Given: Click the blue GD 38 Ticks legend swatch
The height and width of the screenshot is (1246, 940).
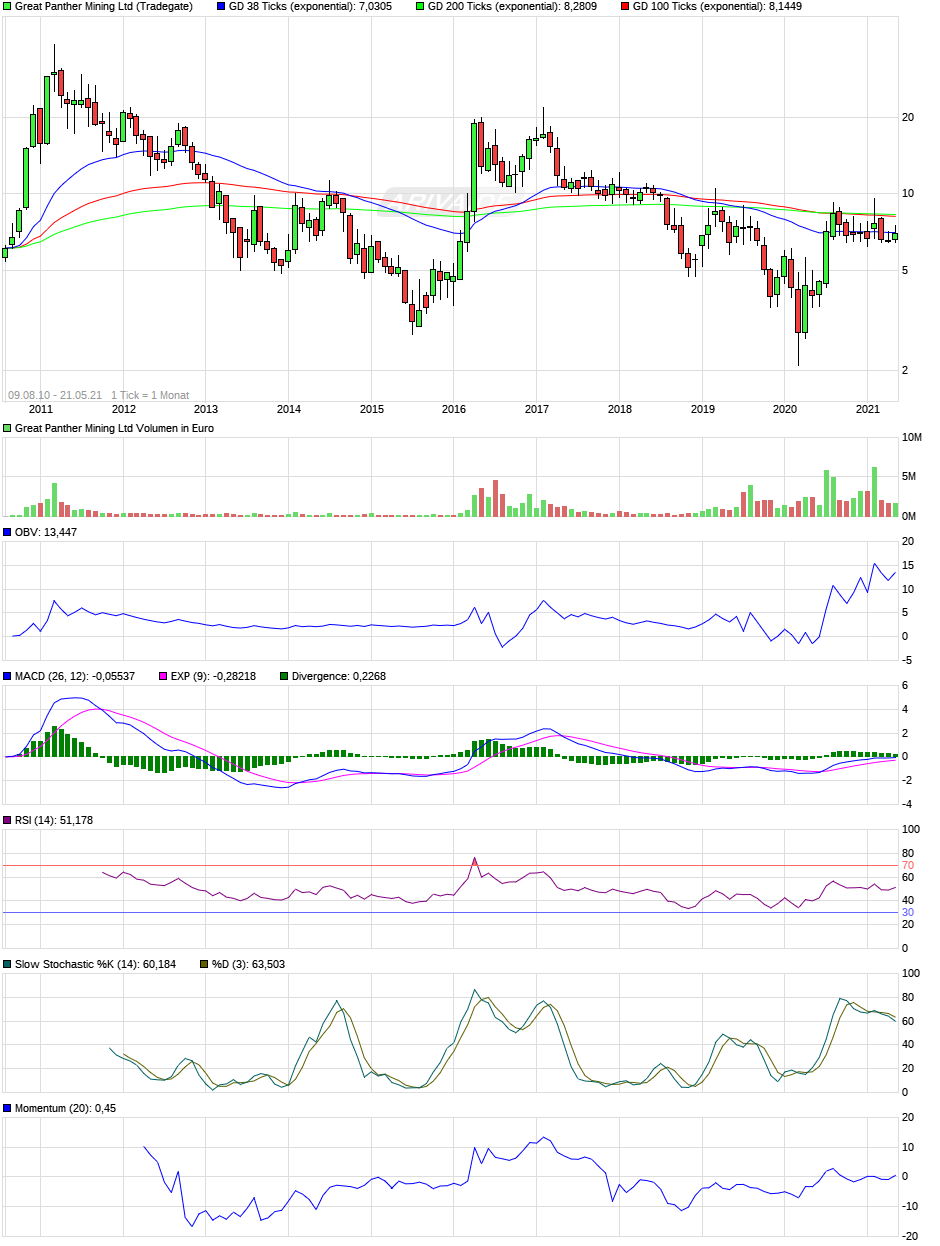Looking at the screenshot, I should (221, 6).
